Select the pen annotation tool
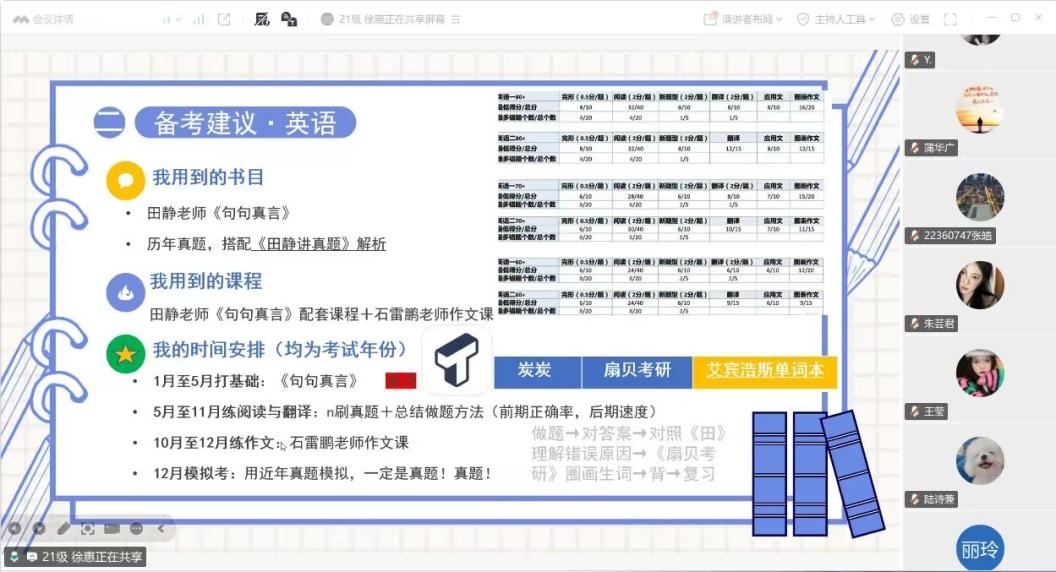 pos(64,528)
